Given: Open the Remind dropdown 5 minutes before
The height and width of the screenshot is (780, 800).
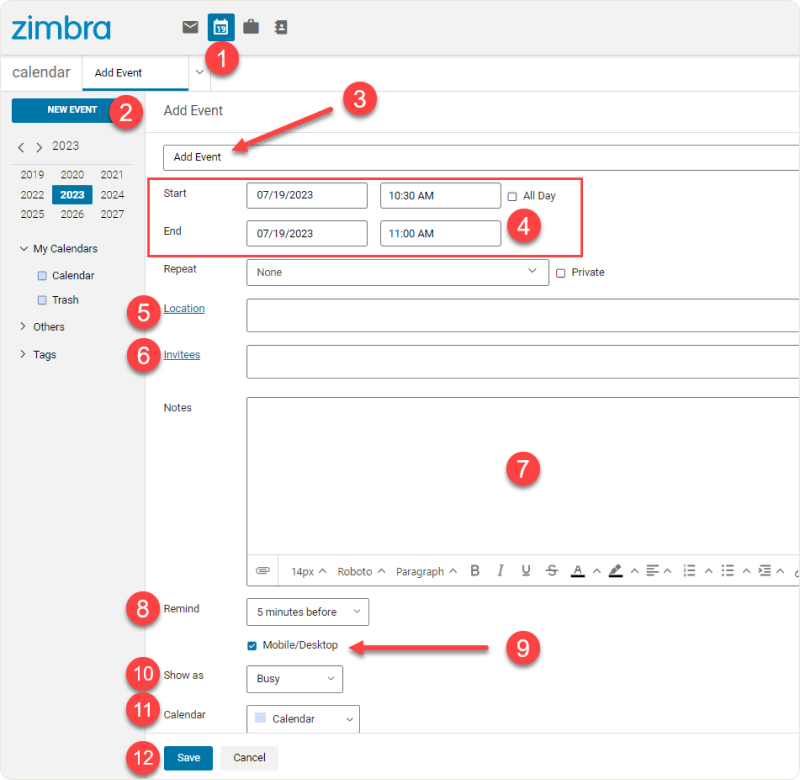Looking at the screenshot, I should [x=308, y=612].
